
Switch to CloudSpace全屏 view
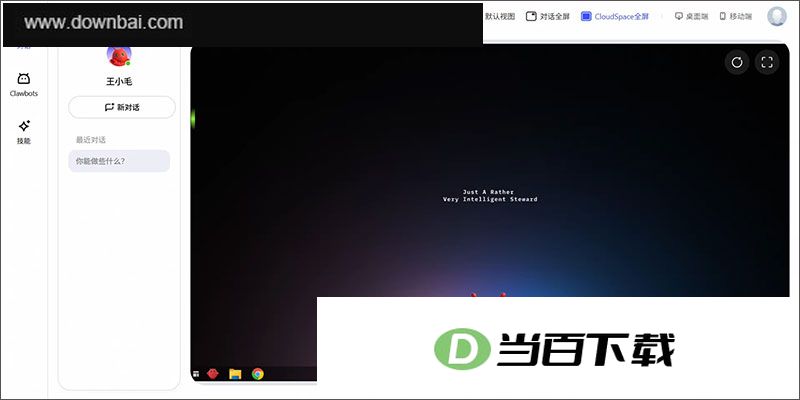(x=615, y=16)
